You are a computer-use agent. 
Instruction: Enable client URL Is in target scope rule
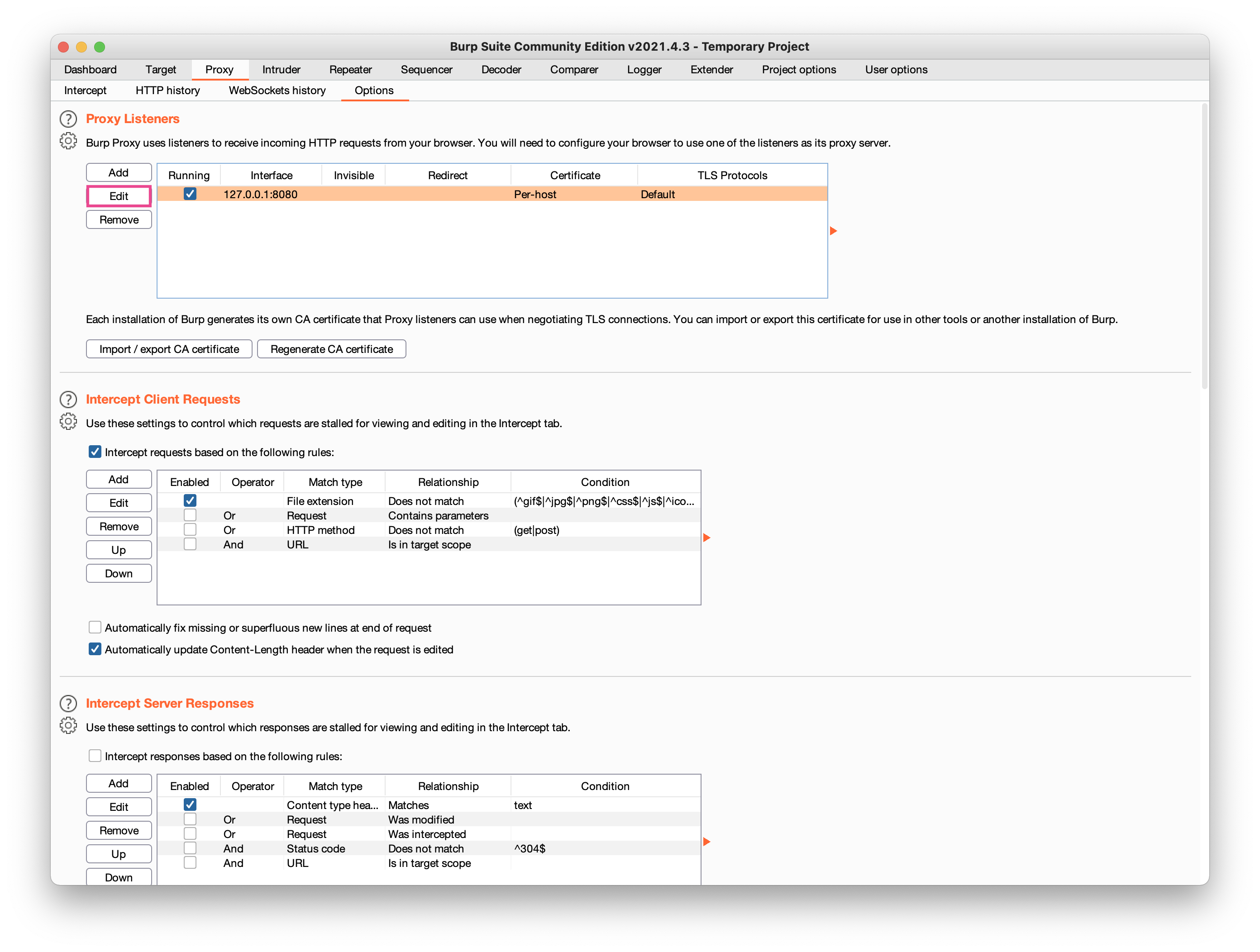tap(190, 544)
